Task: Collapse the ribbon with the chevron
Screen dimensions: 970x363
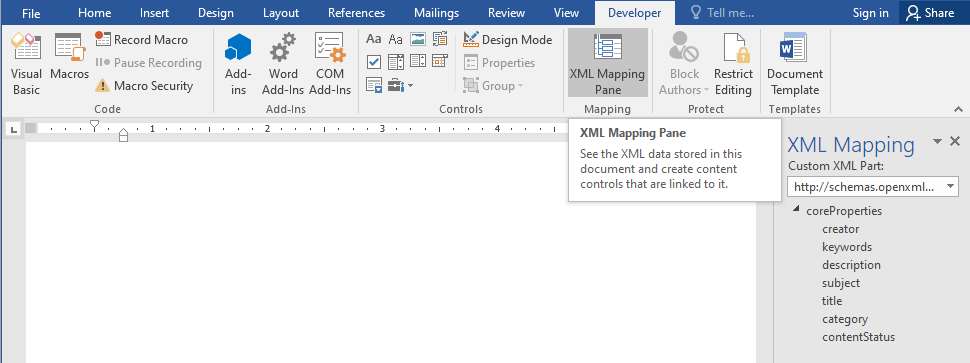Action: (958, 109)
